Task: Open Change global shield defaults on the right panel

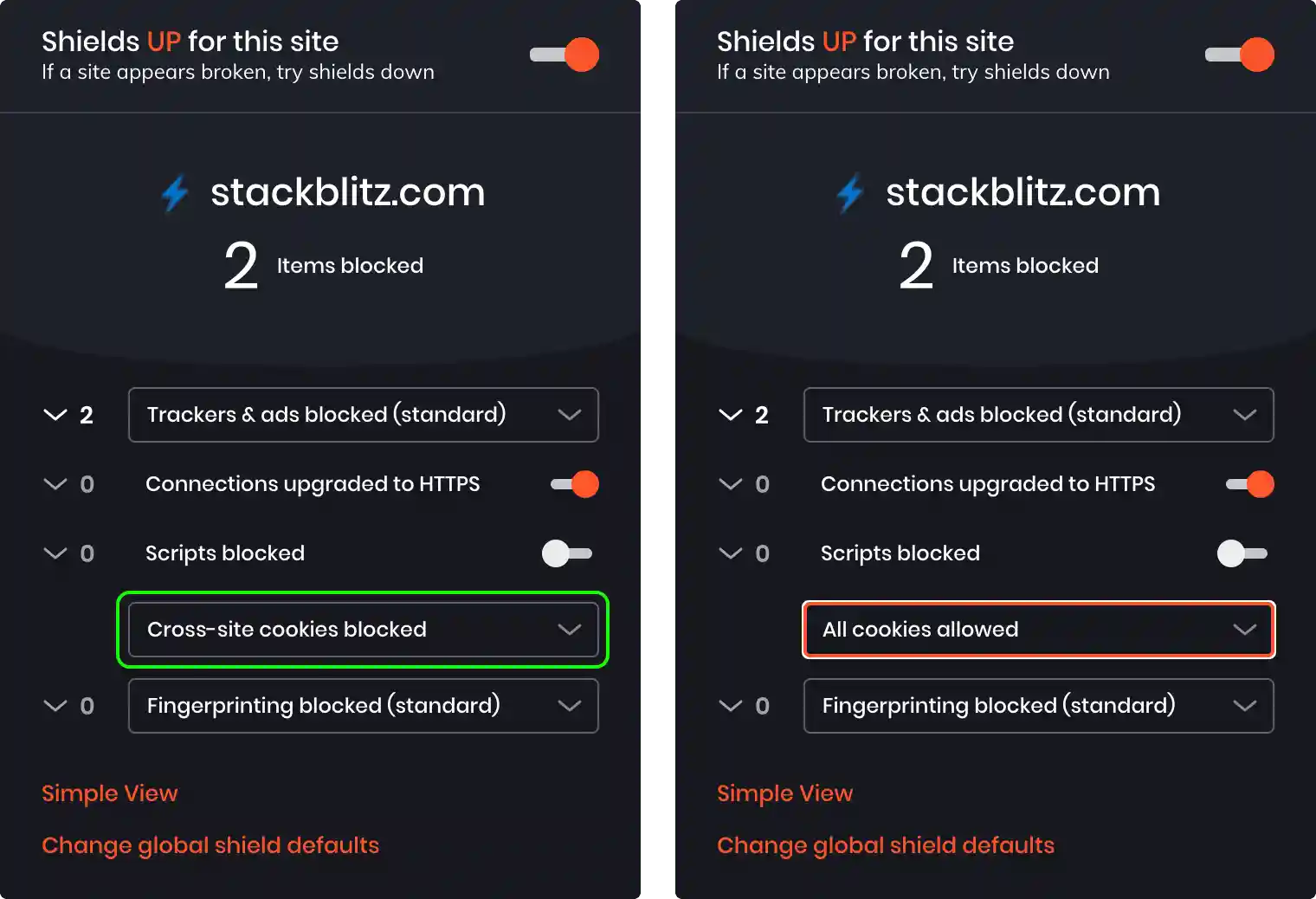Action: point(885,845)
